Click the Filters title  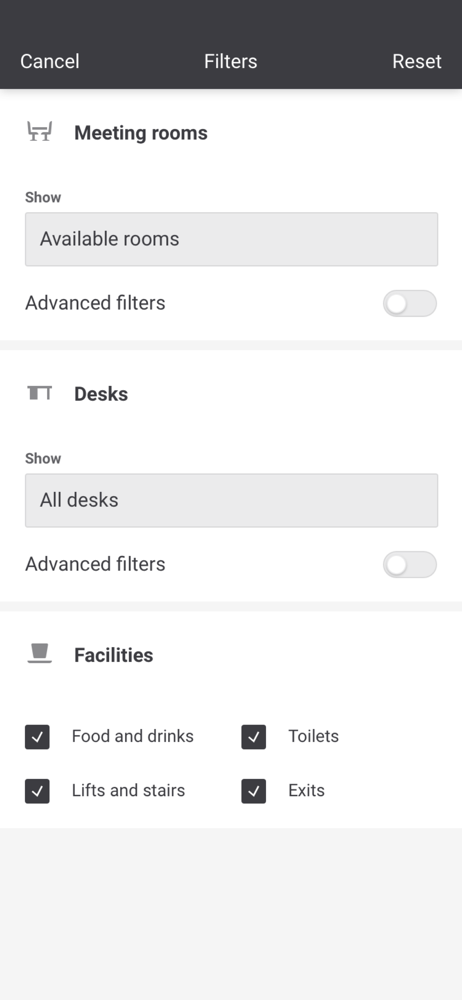tap(230, 61)
